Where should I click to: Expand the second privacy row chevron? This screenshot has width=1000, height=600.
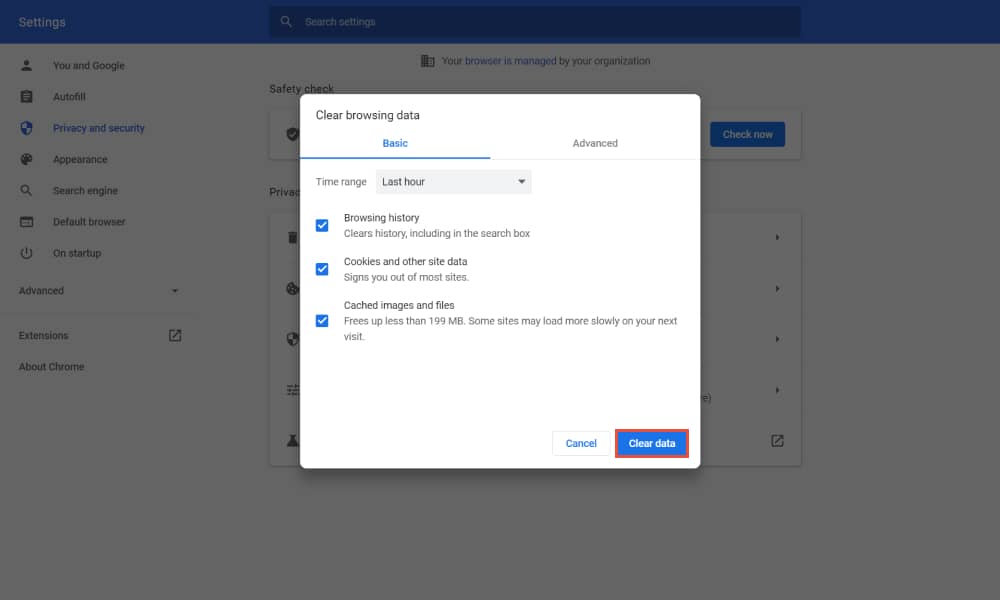(777, 289)
